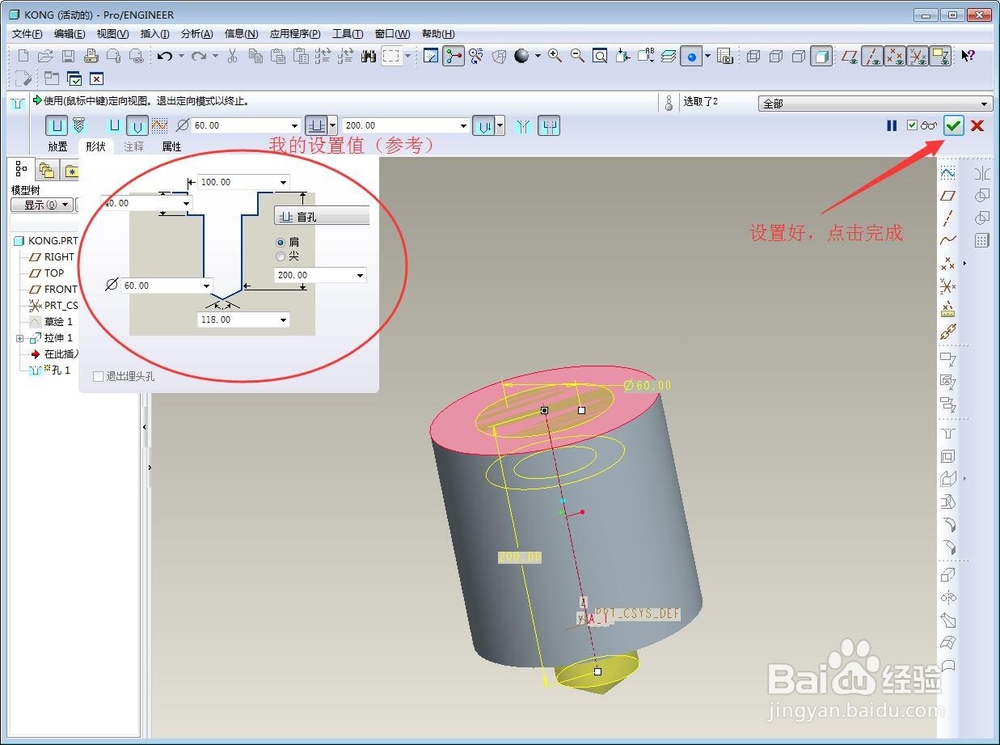This screenshot has height=745, width=1000.
Task: Open the 全部 selection filter dropdown
Action: pyautogui.click(x=984, y=103)
